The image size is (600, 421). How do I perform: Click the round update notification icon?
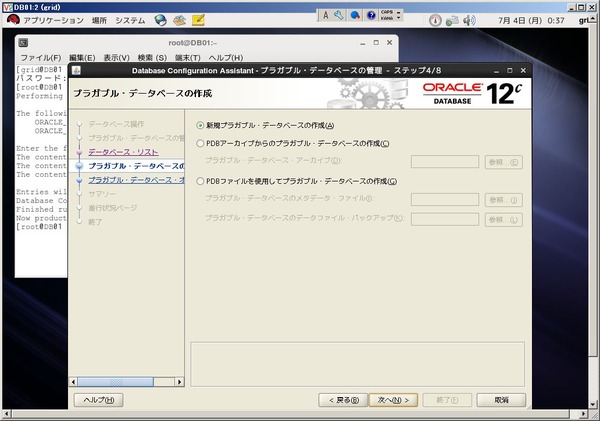coord(435,20)
